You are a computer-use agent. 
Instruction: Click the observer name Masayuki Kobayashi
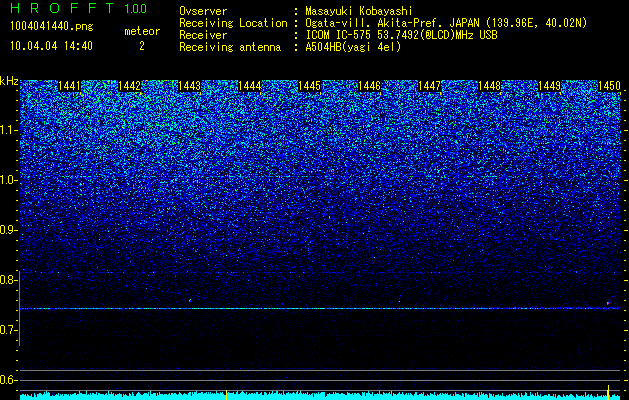pos(359,11)
